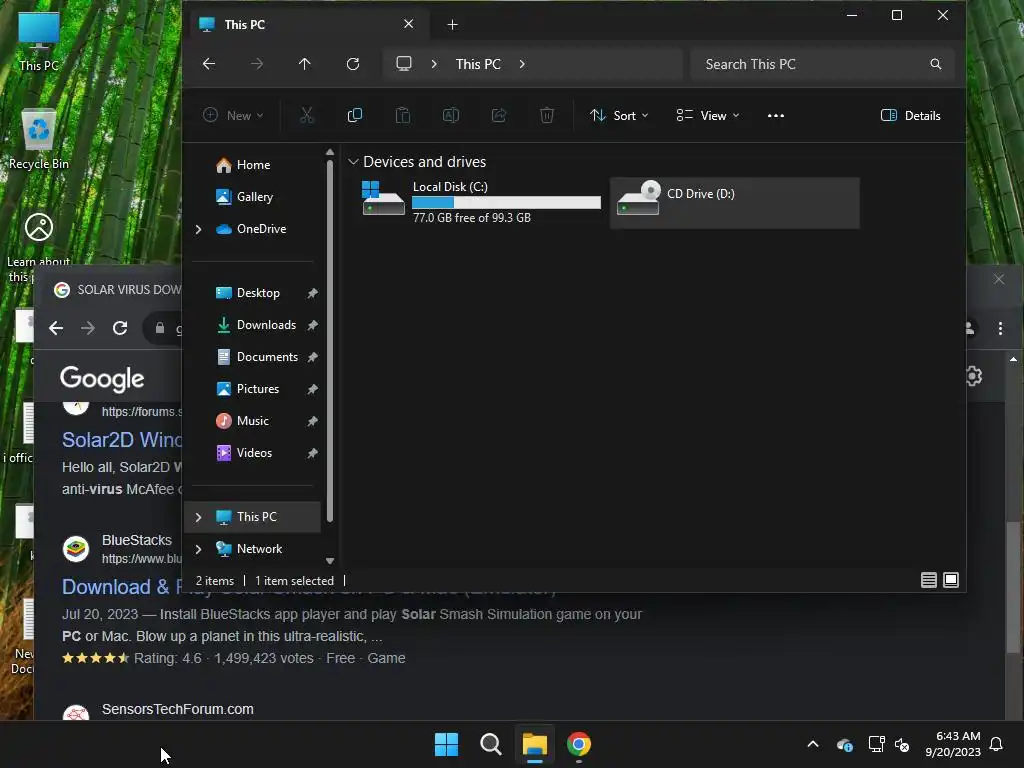
Task: Click the Rename icon in toolbar
Action: point(451,116)
